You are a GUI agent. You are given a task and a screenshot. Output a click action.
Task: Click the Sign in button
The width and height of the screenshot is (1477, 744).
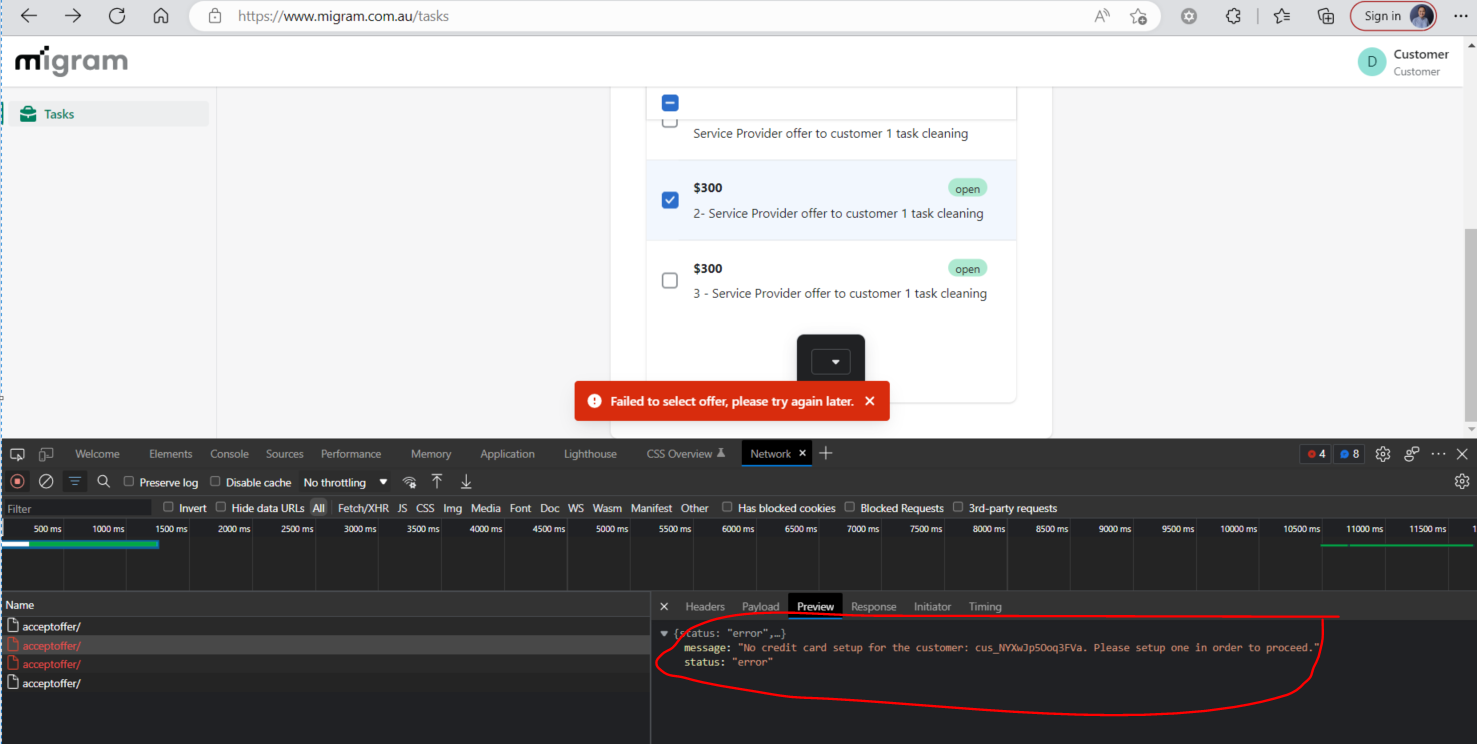click(x=1392, y=15)
